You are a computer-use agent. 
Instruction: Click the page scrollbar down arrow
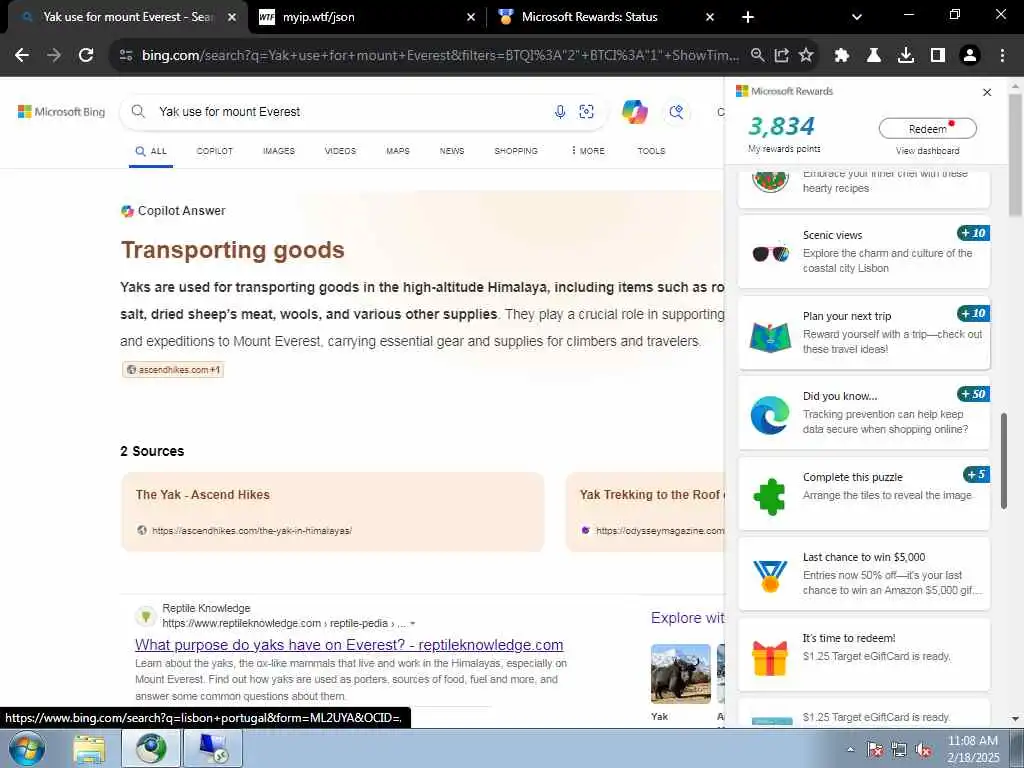(x=1015, y=719)
